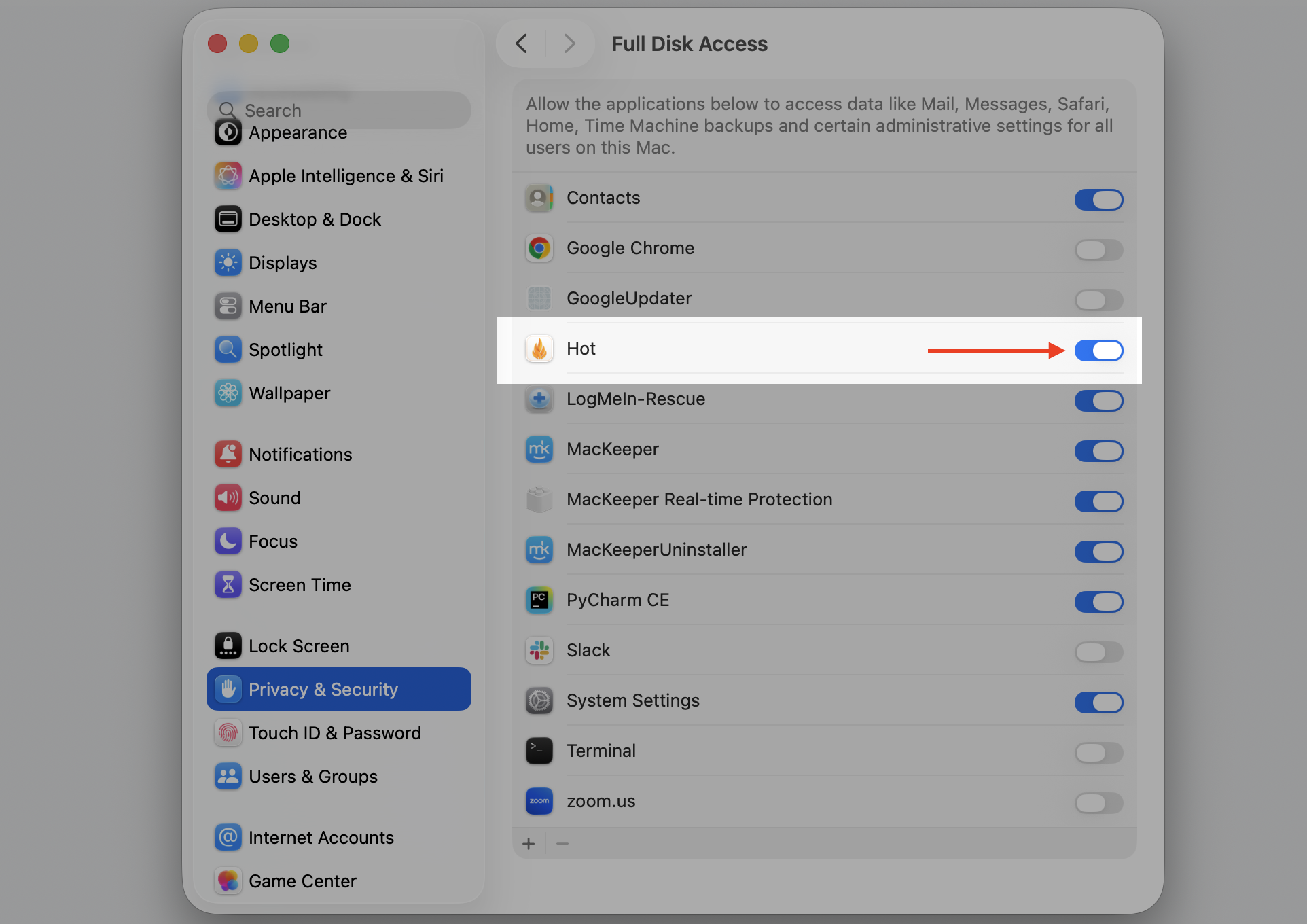Toggle the System Settings switch
The image size is (1307, 924).
[1098, 703]
